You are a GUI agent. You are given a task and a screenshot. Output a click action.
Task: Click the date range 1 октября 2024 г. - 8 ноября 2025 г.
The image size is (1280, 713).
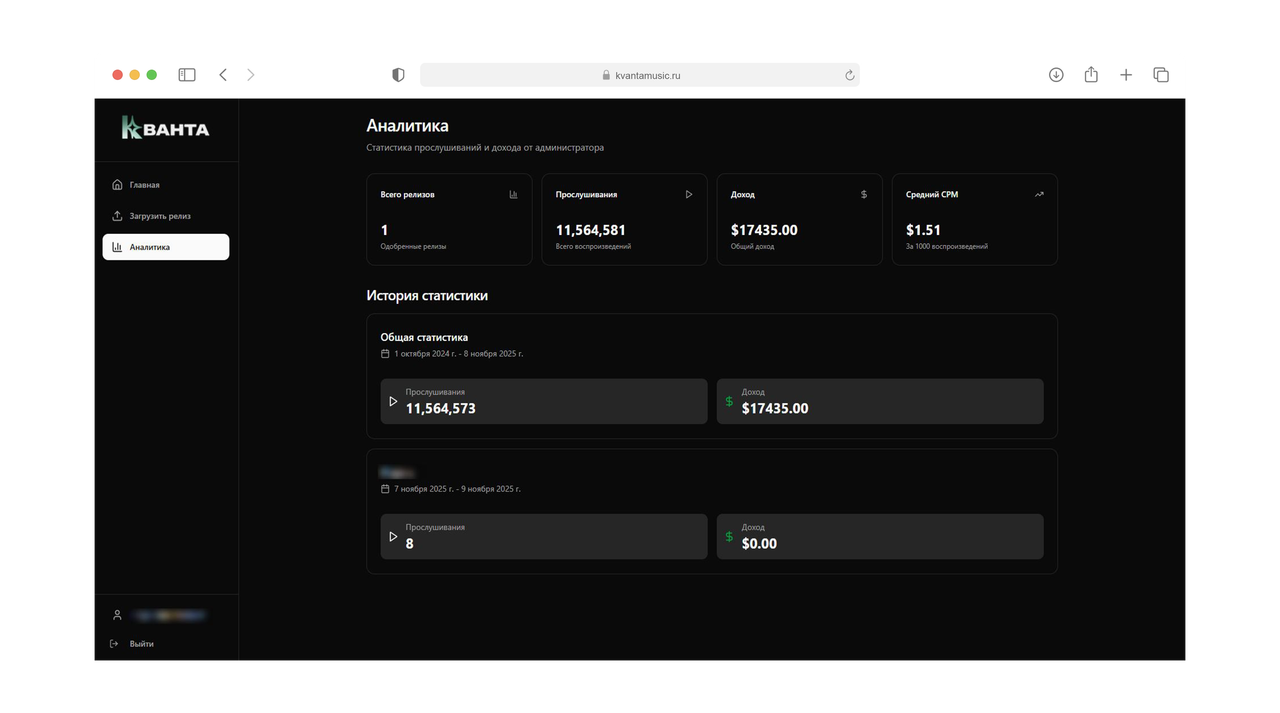(x=458, y=354)
